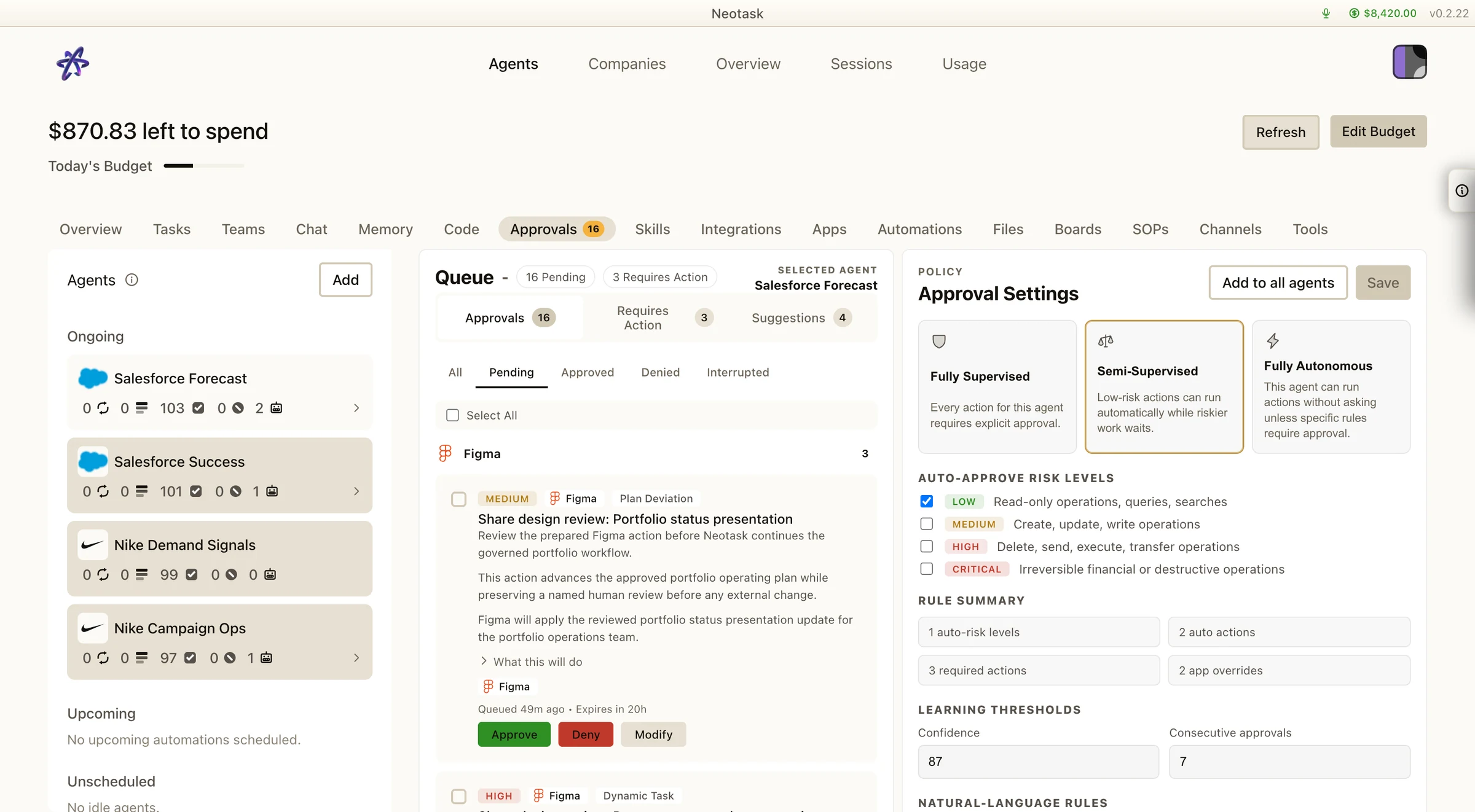Click the Nike Campaign Ops swoosh icon
The image size is (1475, 812).
[93, 628]
